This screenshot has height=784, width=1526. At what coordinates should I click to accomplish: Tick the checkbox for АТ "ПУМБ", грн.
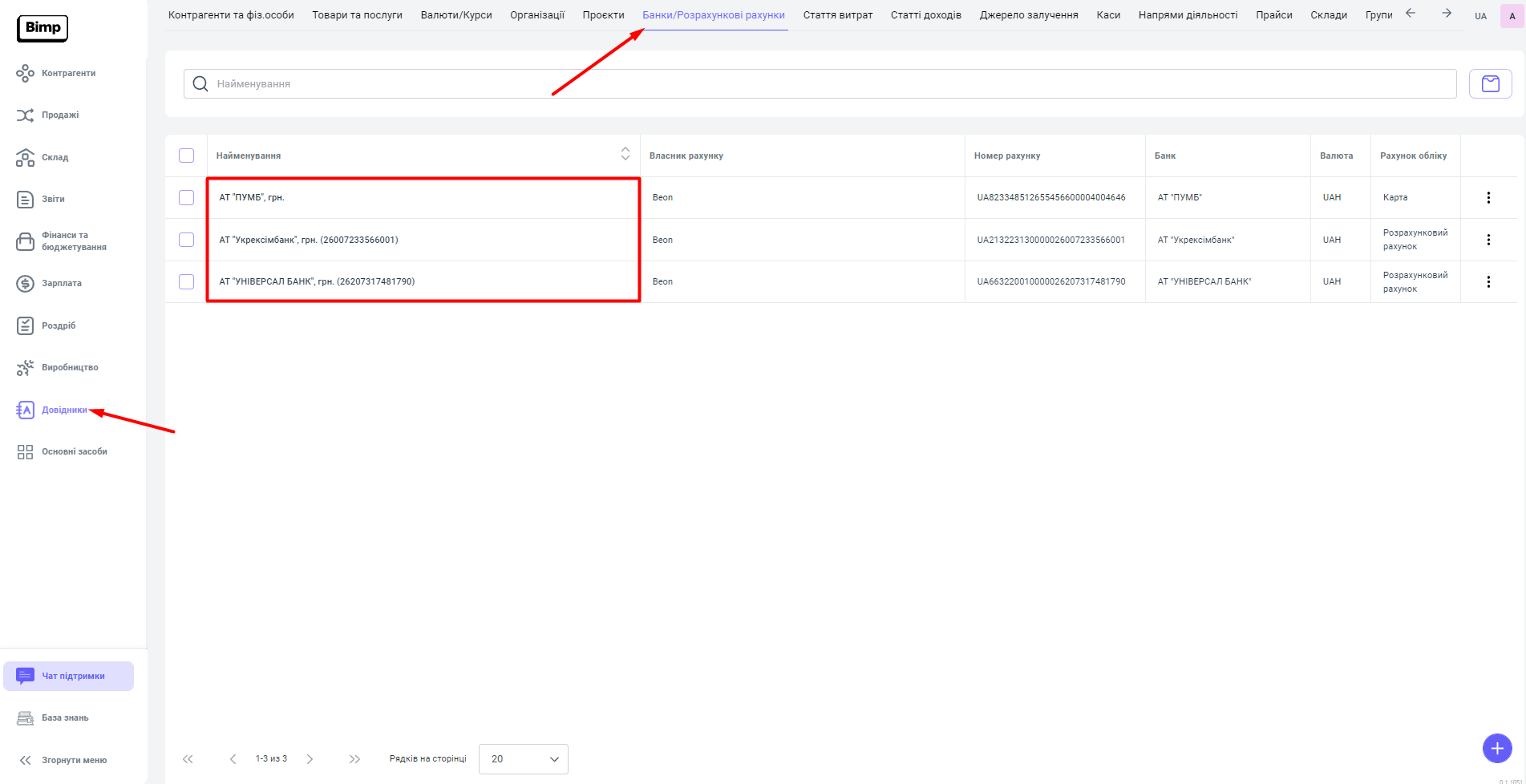coord(187,198)
